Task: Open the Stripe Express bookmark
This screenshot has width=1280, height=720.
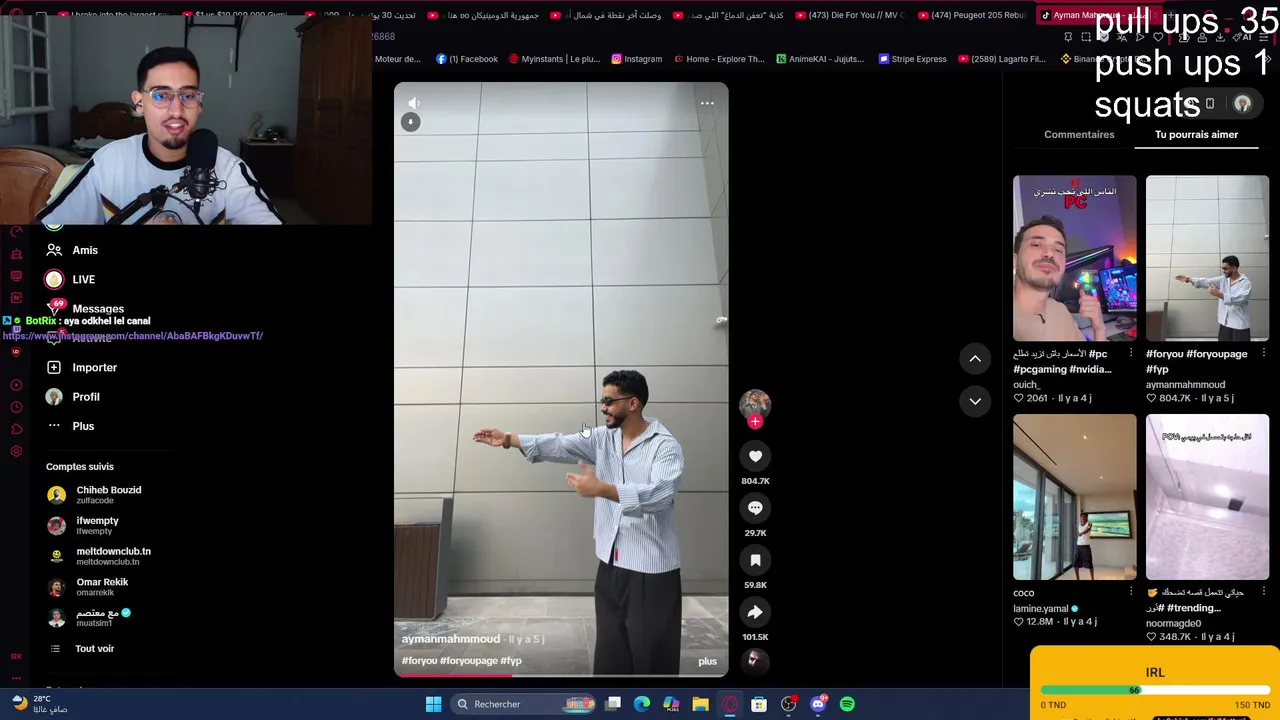Action: (913, 59)
